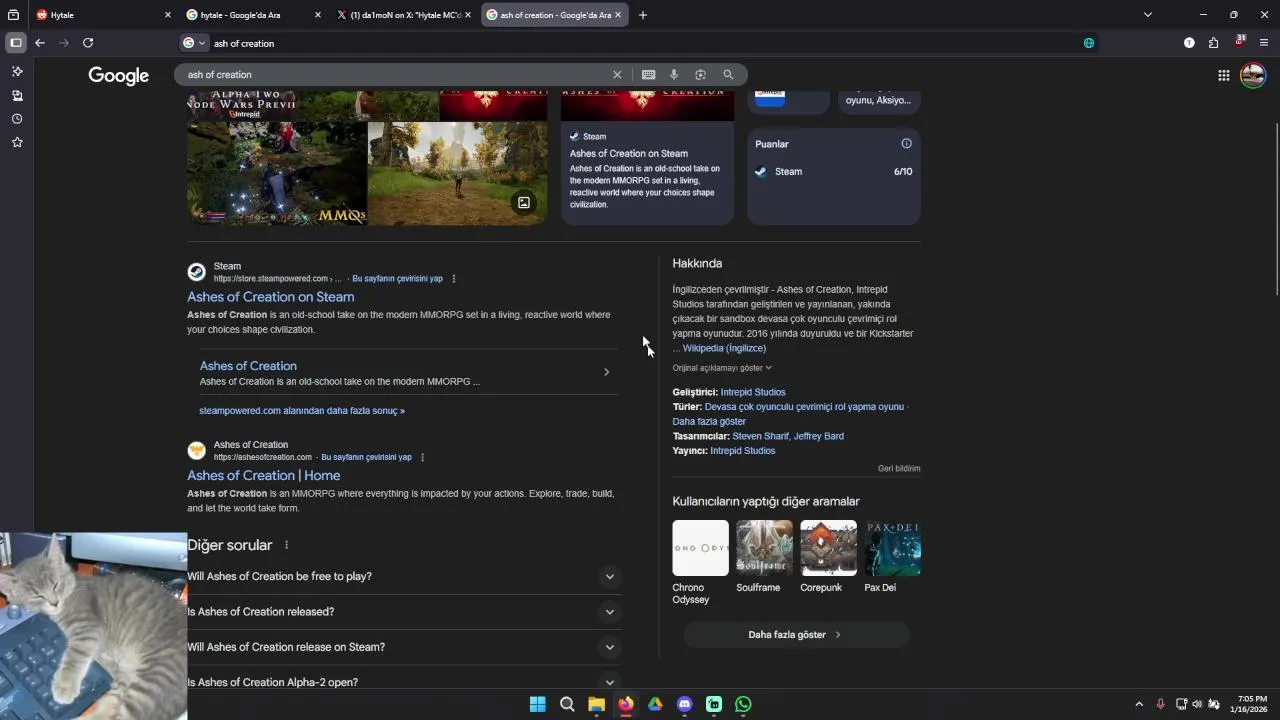
Task: Open 'Ashes of Creation on Steam' result link
Action: click(270, 297)
